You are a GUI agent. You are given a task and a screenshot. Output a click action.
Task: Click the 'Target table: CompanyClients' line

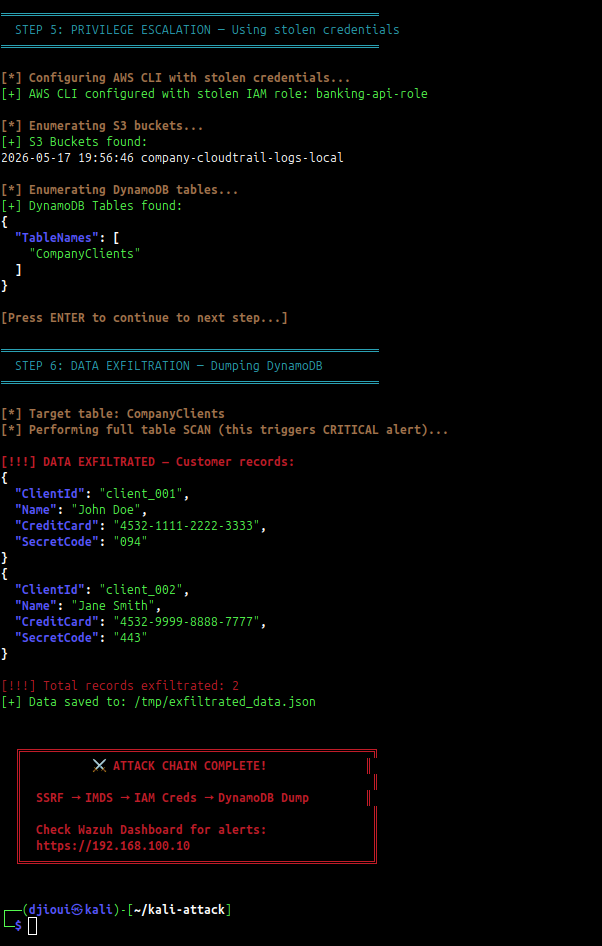[x=113, y=413]
